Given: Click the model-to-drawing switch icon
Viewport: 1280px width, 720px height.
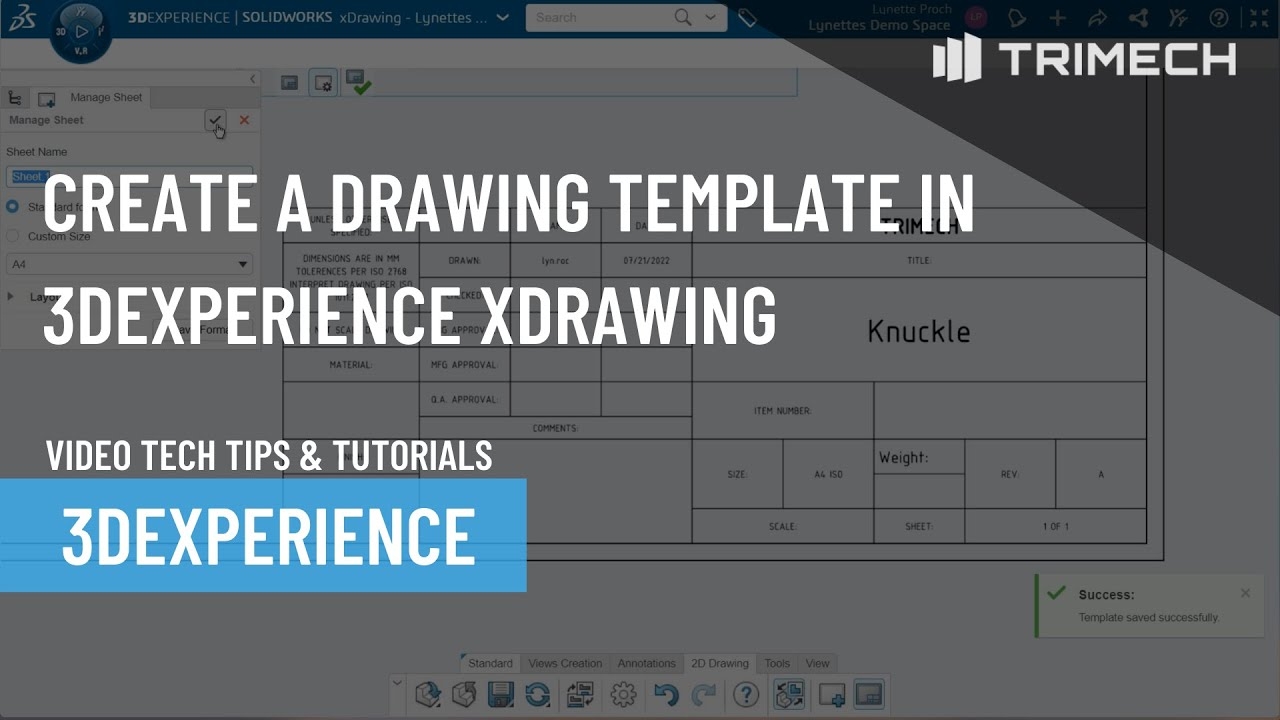Looking at the screenshot, I should tap(789, 694).
